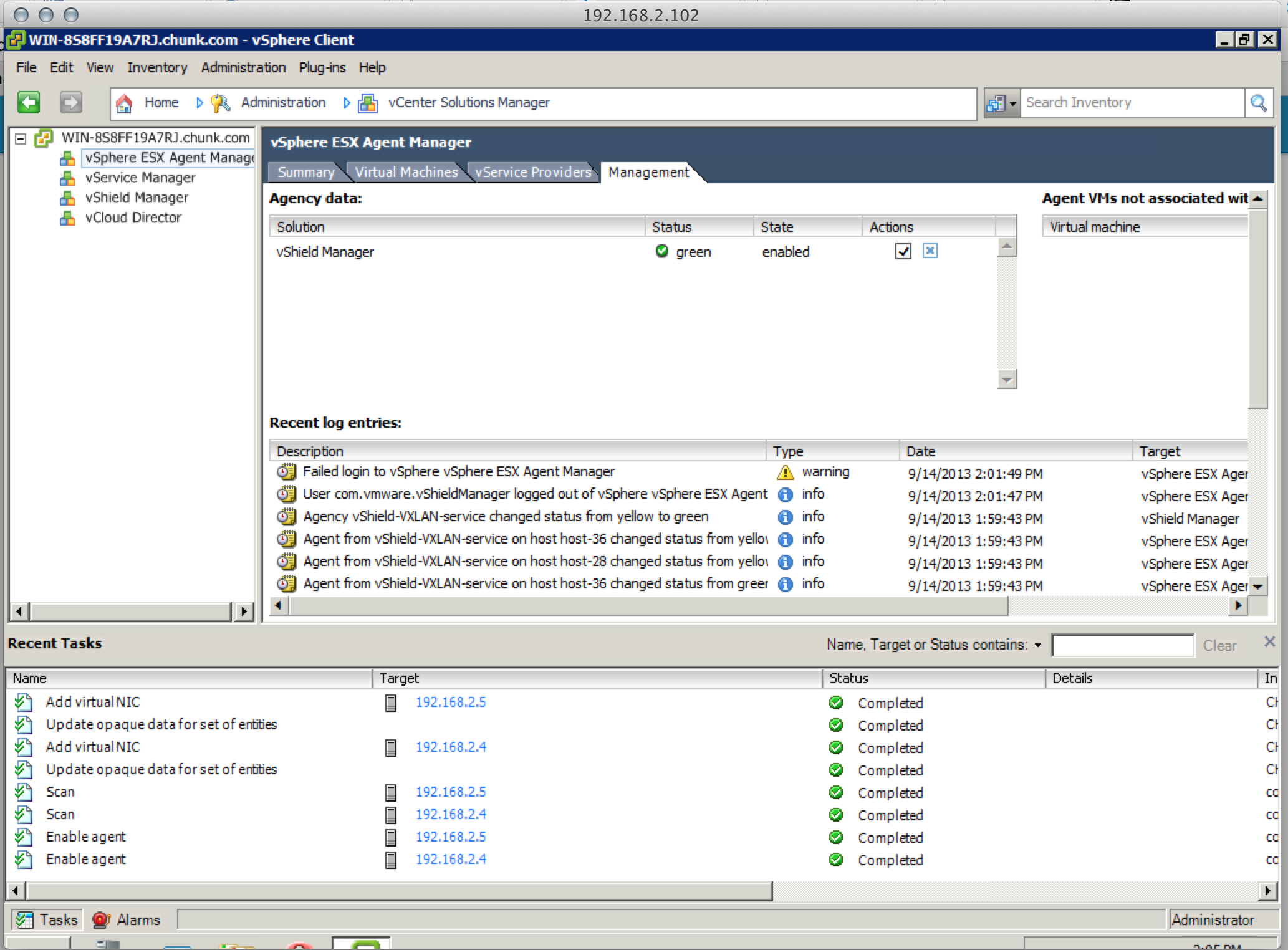Image resolution: width=1288 pixels, height=950 pixels.
Task: Open the Inventory menu
Action: 156,67
